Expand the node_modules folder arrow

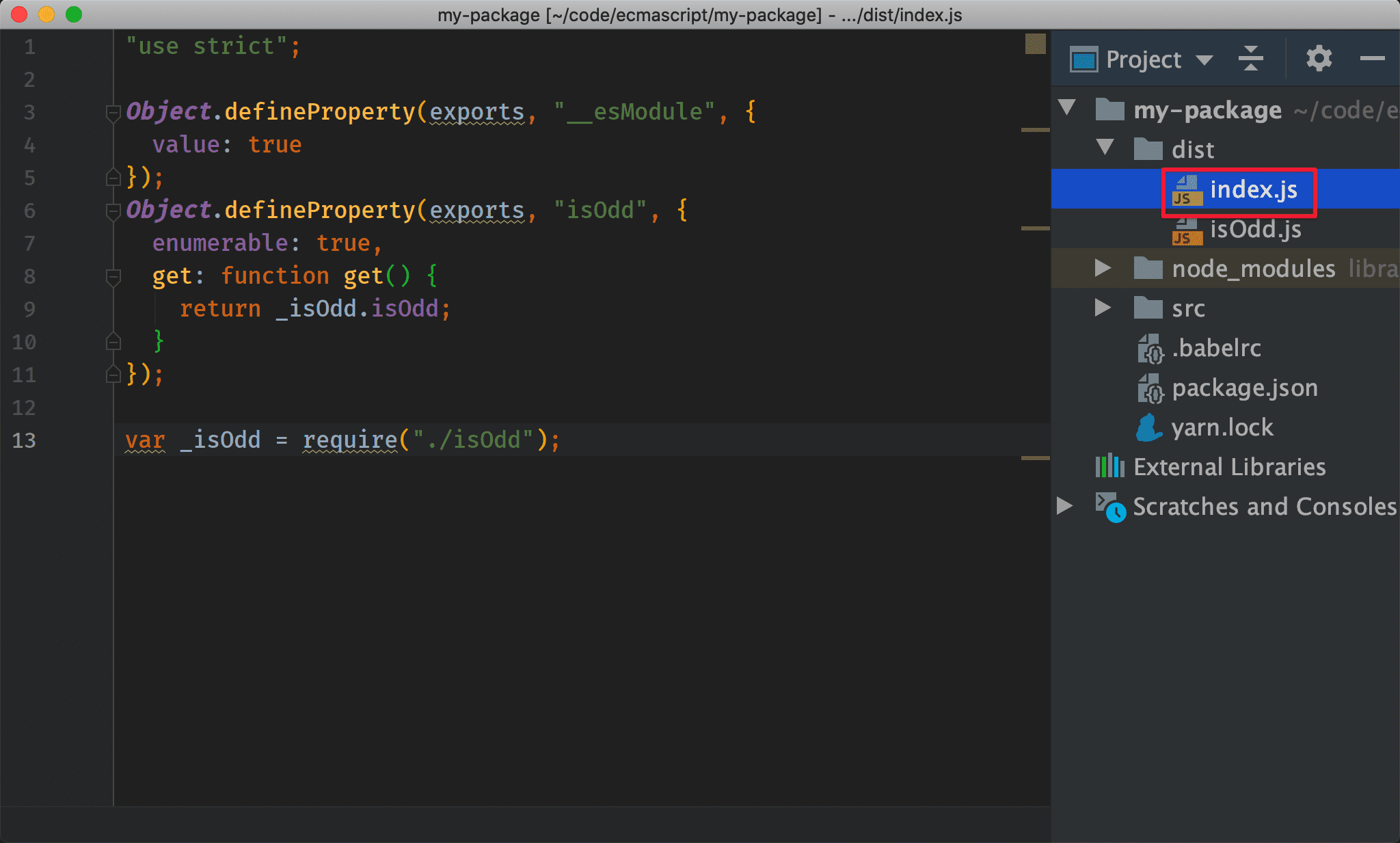tap(1103, 268)
